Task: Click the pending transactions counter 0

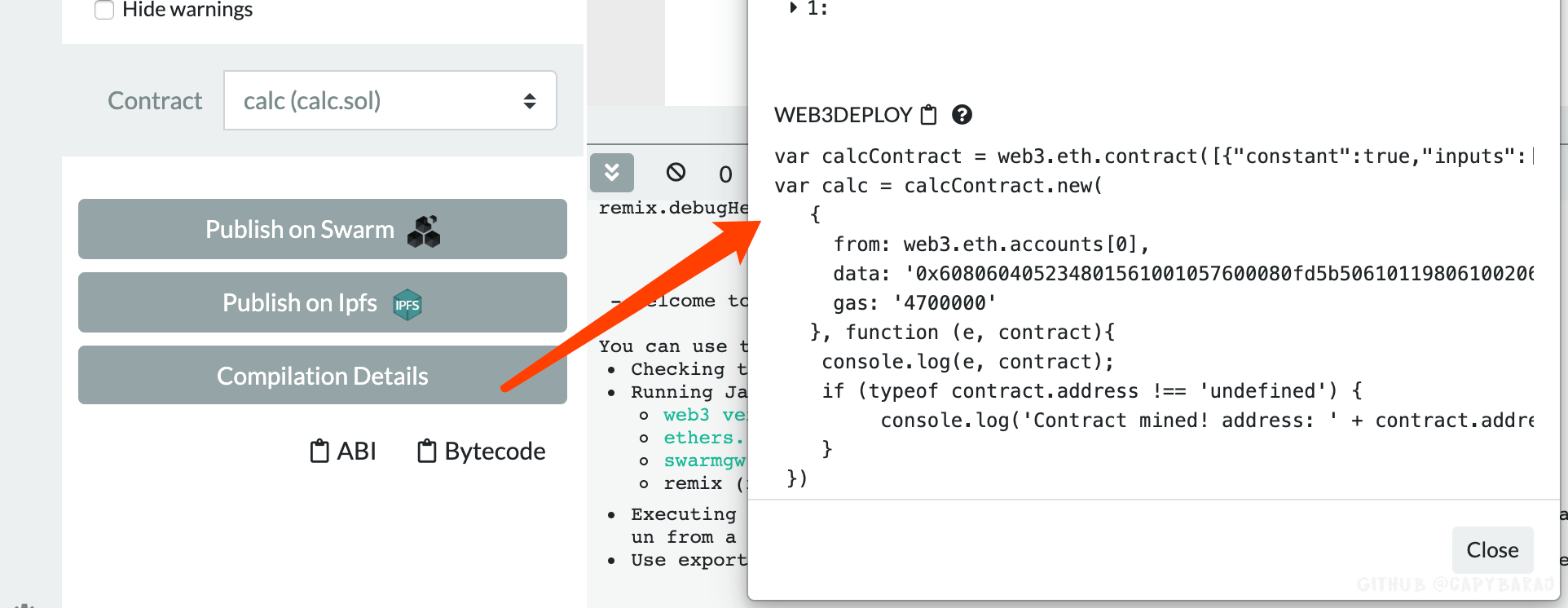Action: (x=725, y=174)
